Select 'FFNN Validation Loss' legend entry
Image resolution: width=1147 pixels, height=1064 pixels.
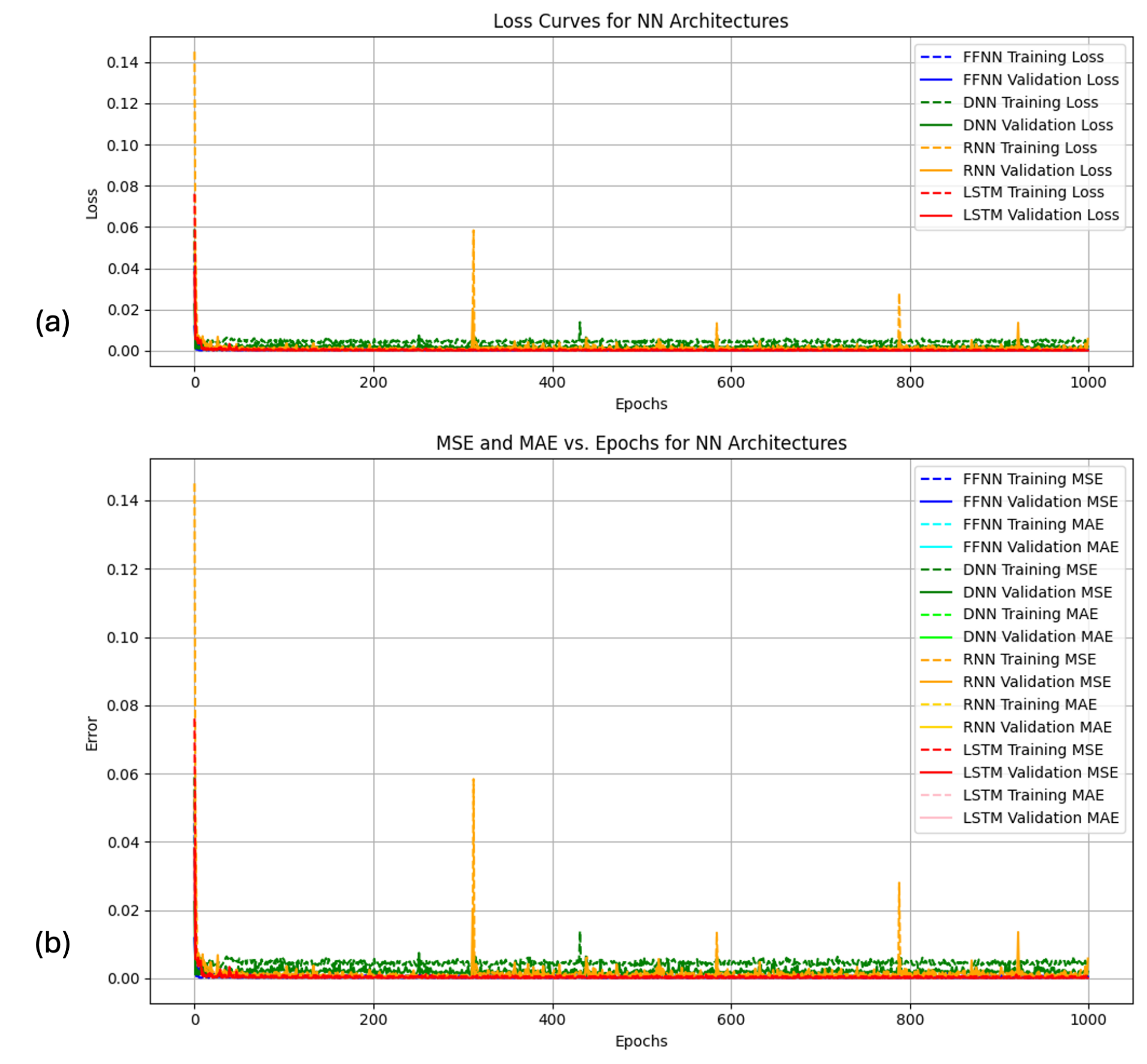tap(1019, 80)
